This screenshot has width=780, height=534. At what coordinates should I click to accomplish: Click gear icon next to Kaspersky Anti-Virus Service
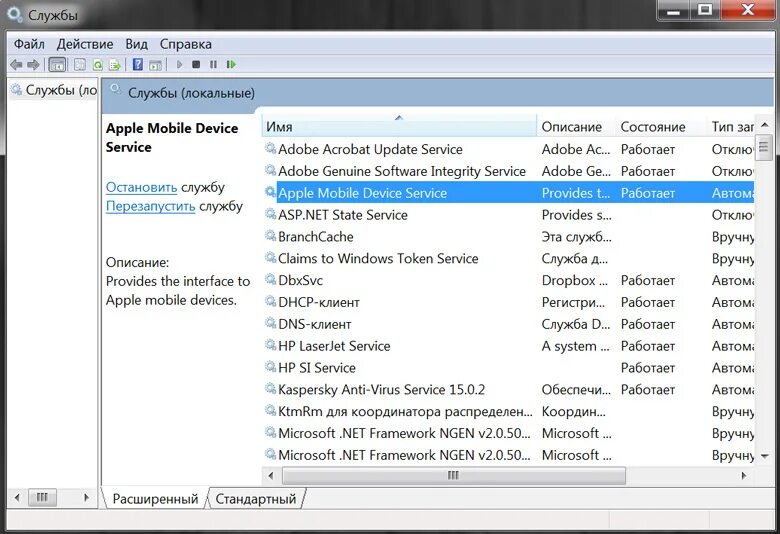270,389
